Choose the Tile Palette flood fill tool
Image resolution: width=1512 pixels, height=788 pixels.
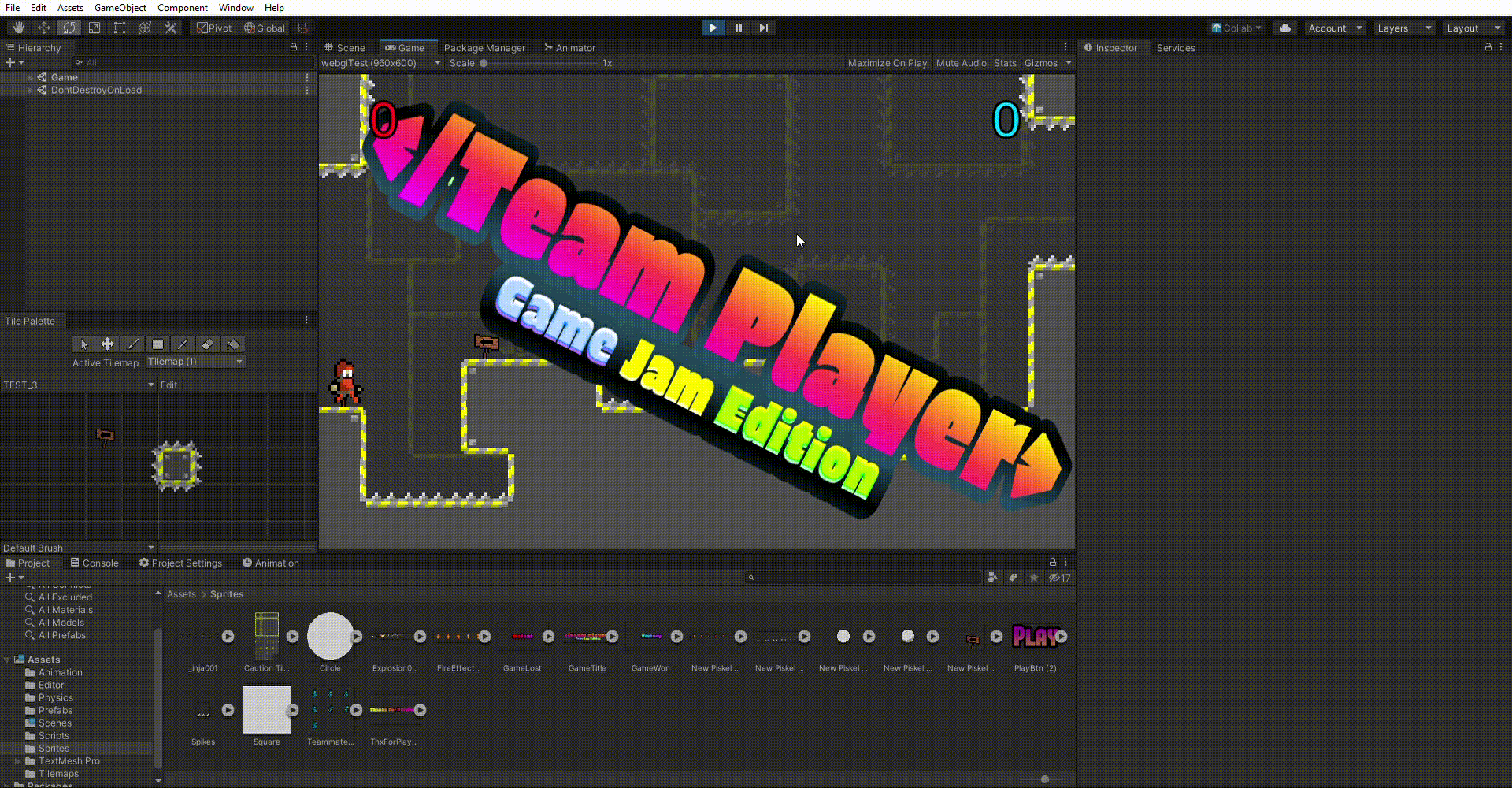pyautogui.click(x=233, y=344)
